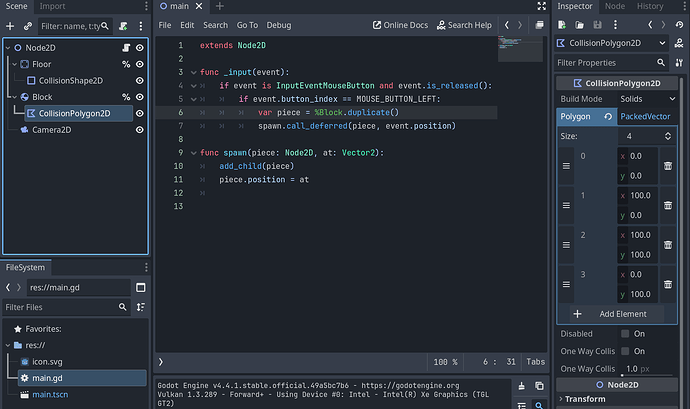This screenshot has height=409, width=690.
Task: Expand the Transform section
Action: 585,399
